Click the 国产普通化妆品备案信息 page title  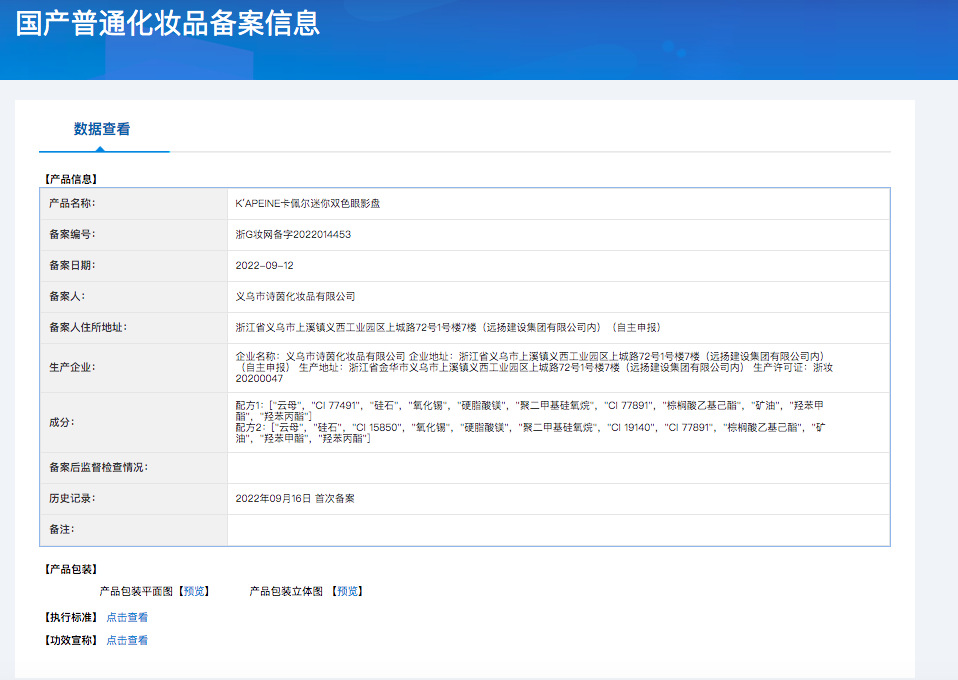pos(167,23)
